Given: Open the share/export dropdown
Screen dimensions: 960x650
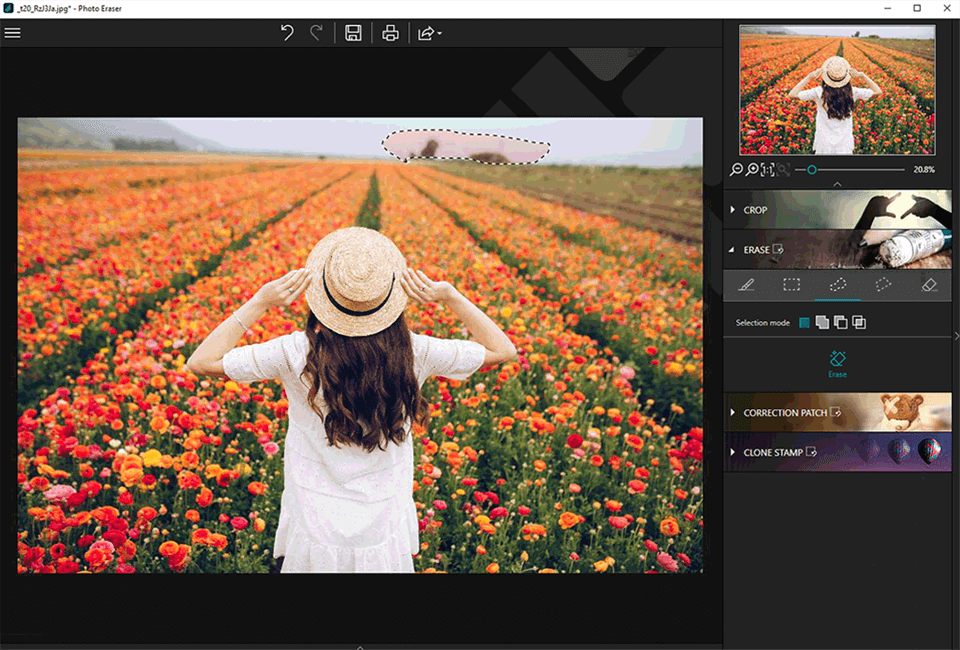Looking at the screenshot, I should [x=429, y=33].
